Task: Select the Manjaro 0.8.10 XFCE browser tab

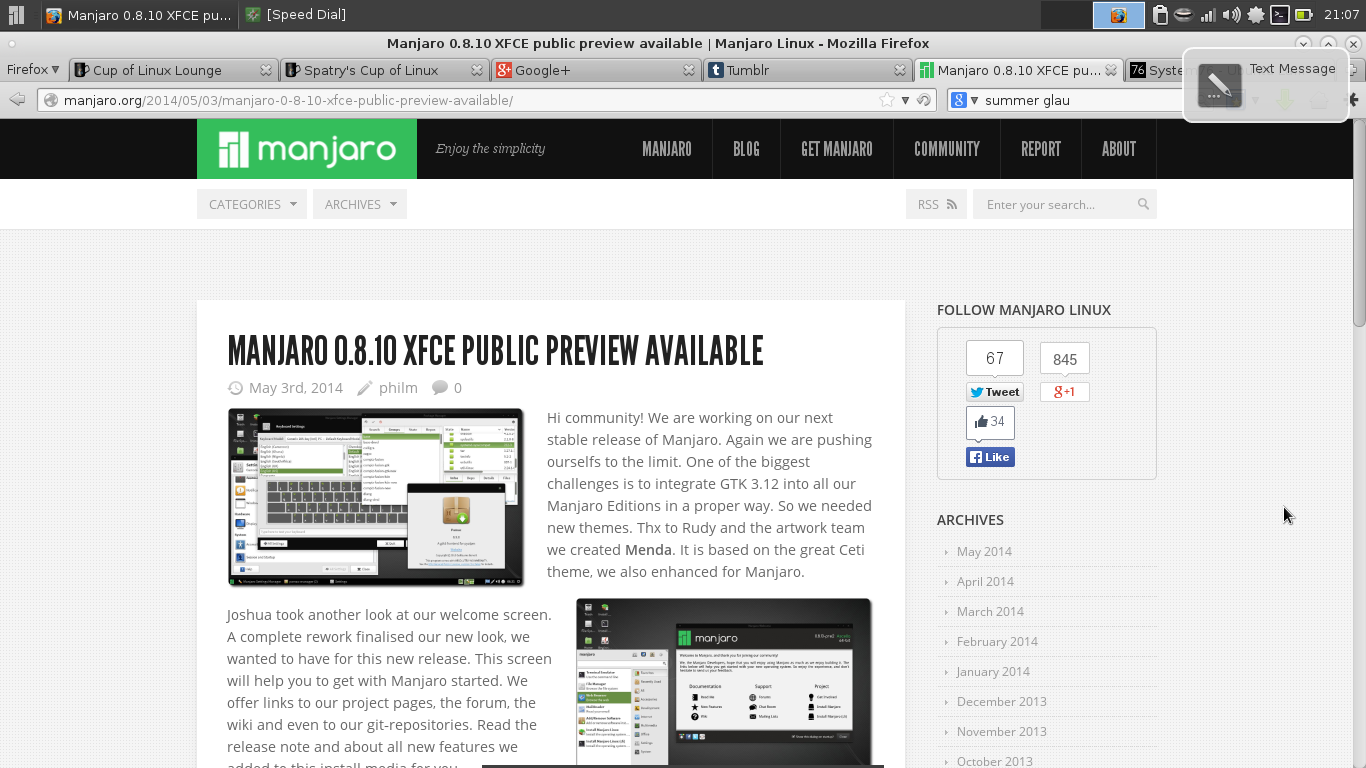Action: 1019,70
